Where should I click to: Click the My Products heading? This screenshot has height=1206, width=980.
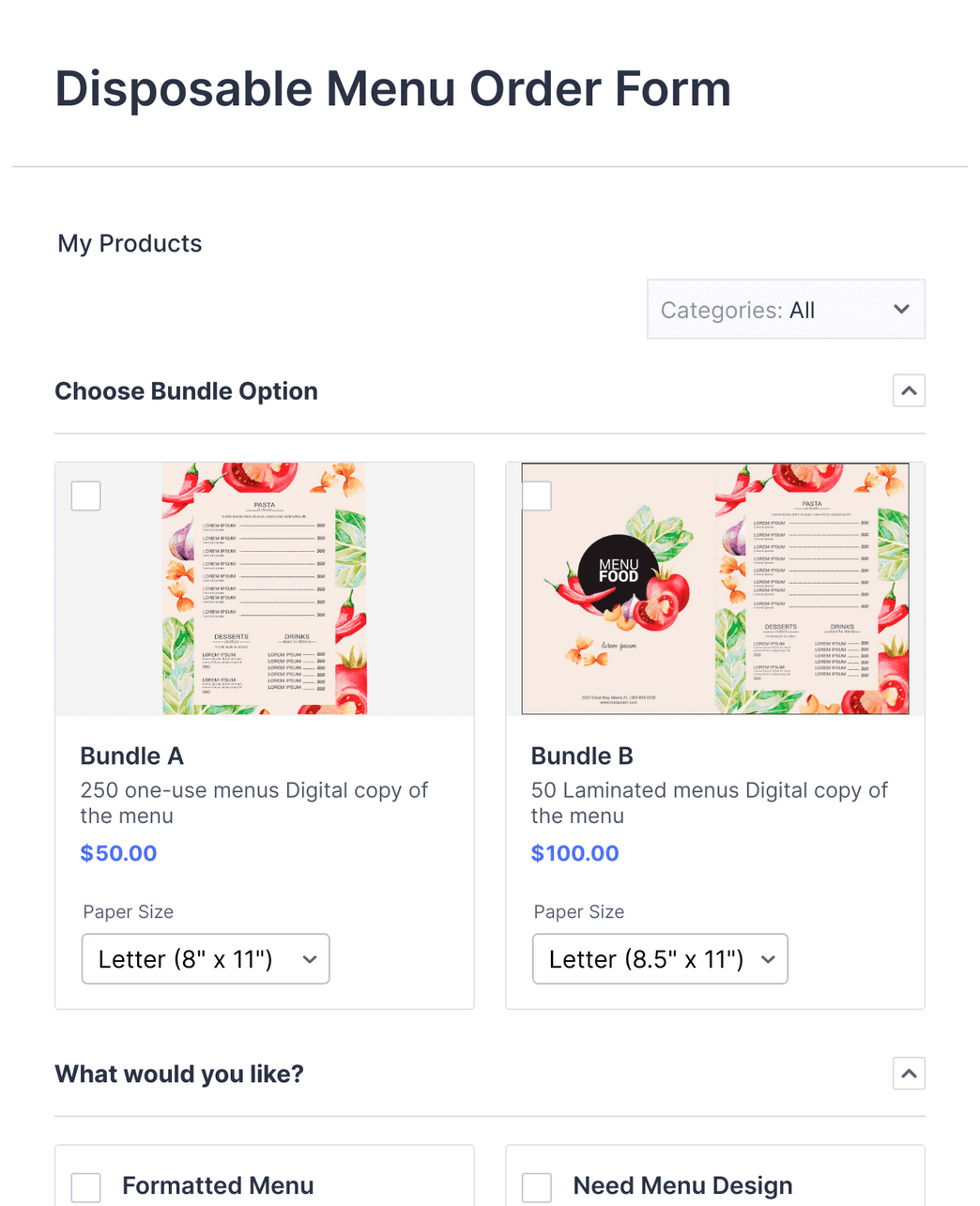tap(129, 243)
